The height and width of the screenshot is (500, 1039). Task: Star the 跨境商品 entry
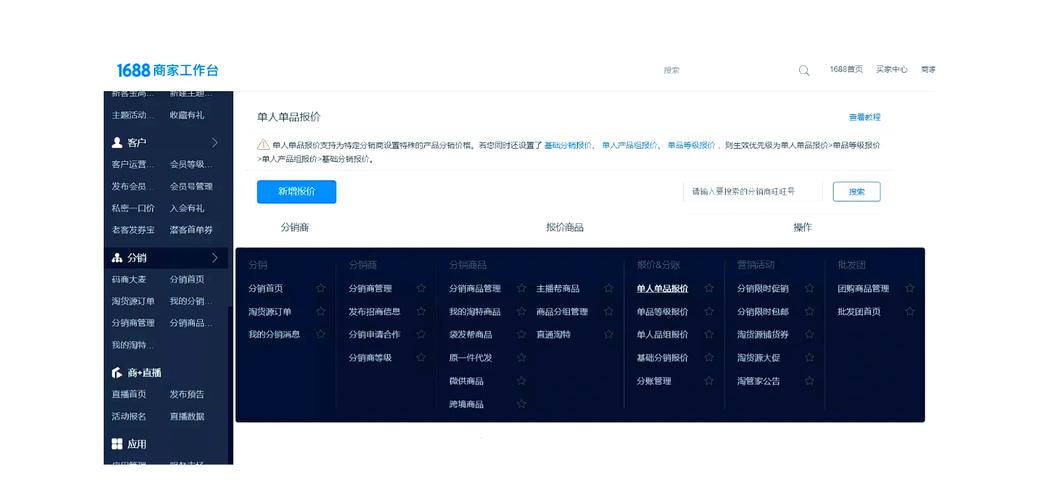521,404
